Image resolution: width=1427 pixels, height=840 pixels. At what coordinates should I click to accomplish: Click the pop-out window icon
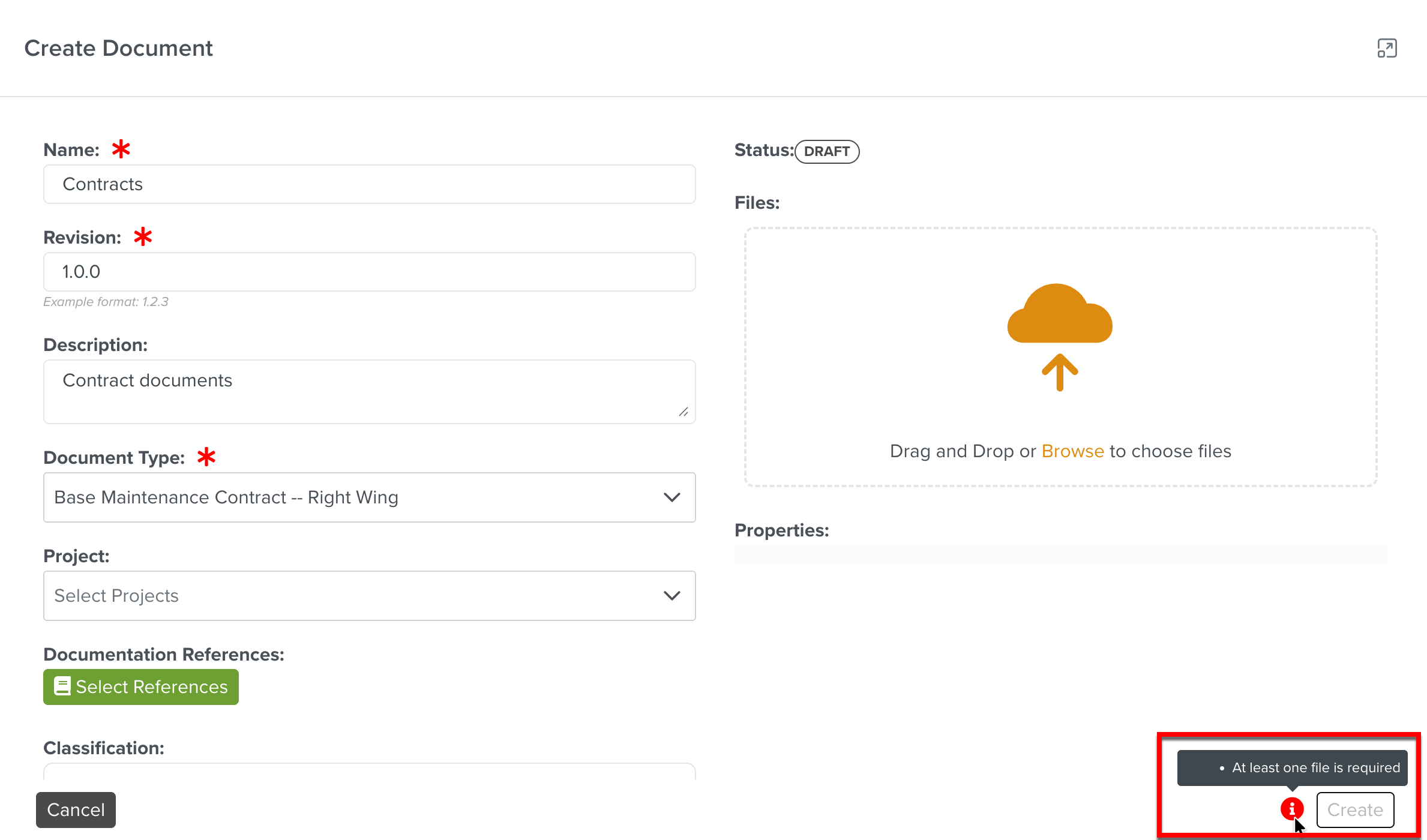pyautogui.click(x=1387, y=48)
